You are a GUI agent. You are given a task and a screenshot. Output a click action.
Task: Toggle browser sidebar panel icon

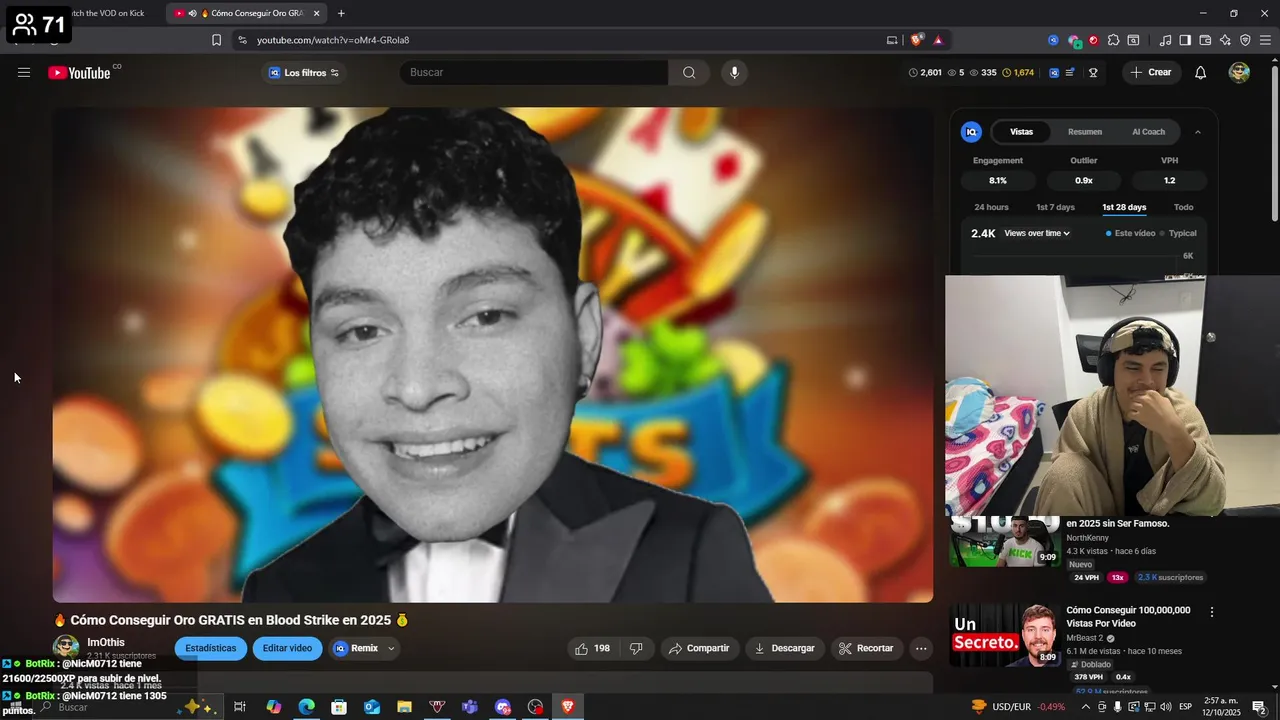(x=1185, y=40)
